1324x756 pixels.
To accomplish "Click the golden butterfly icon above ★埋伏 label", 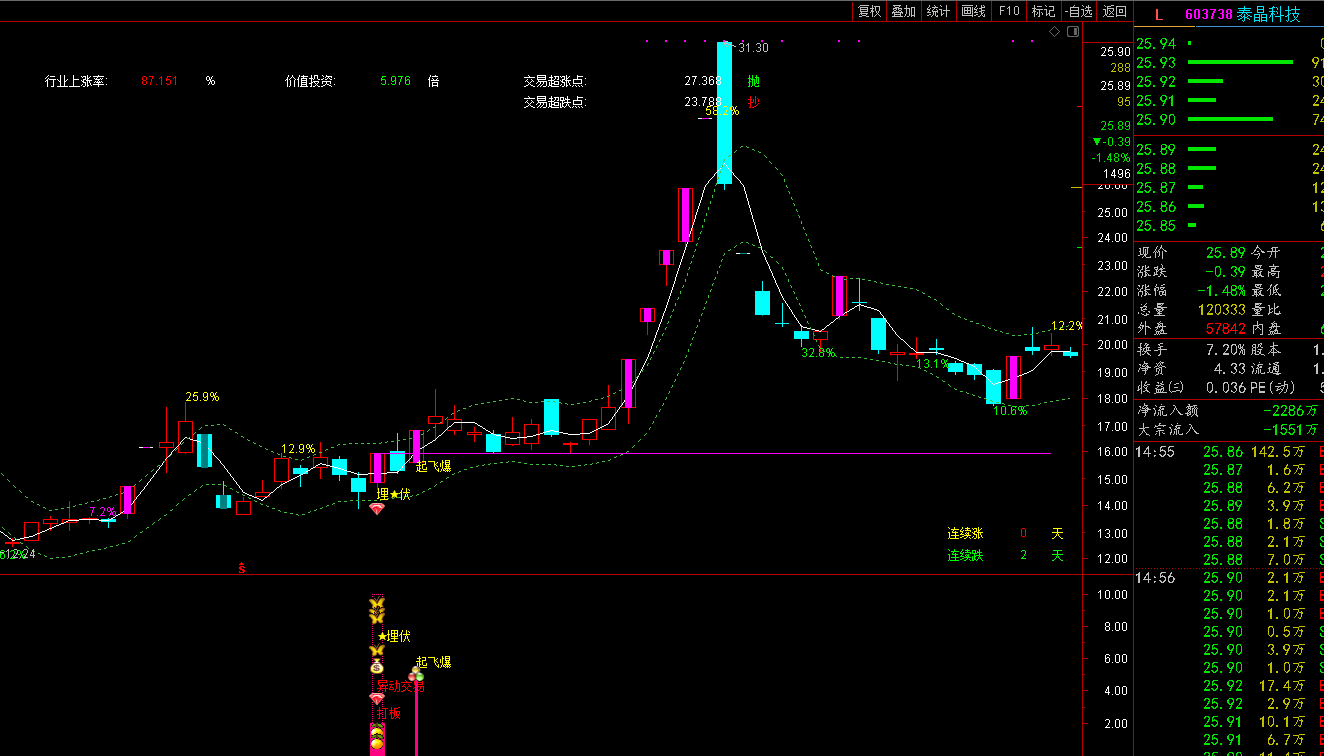I will (x=377, y=617).
